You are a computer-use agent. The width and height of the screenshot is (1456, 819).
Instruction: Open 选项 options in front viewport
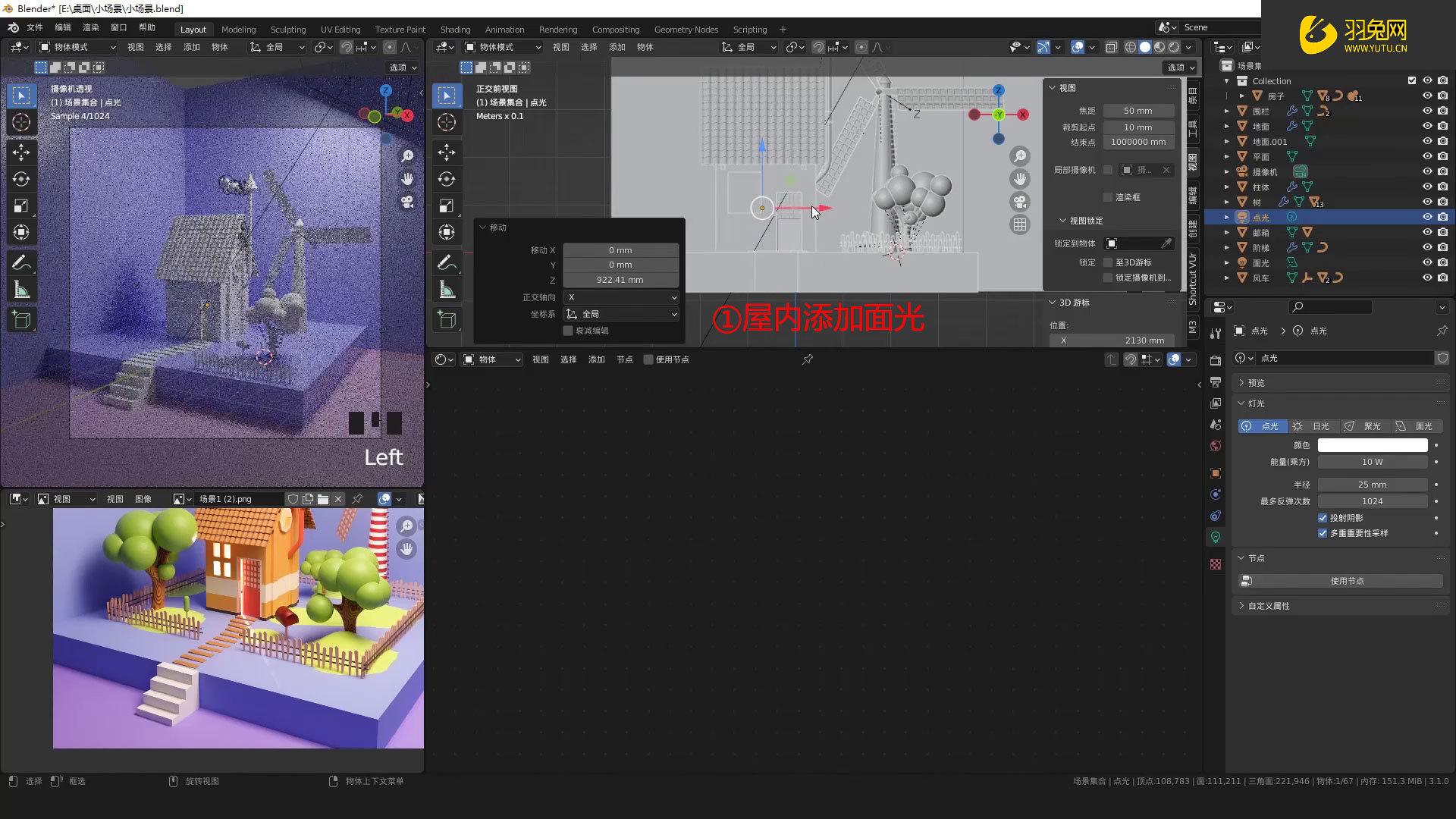point(1181,67)
